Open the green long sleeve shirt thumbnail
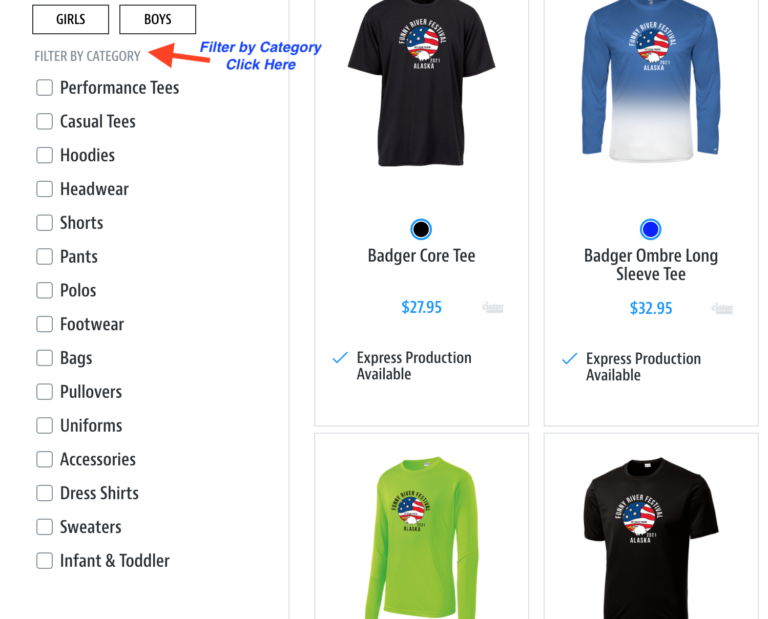 click(x=421, y=538)
